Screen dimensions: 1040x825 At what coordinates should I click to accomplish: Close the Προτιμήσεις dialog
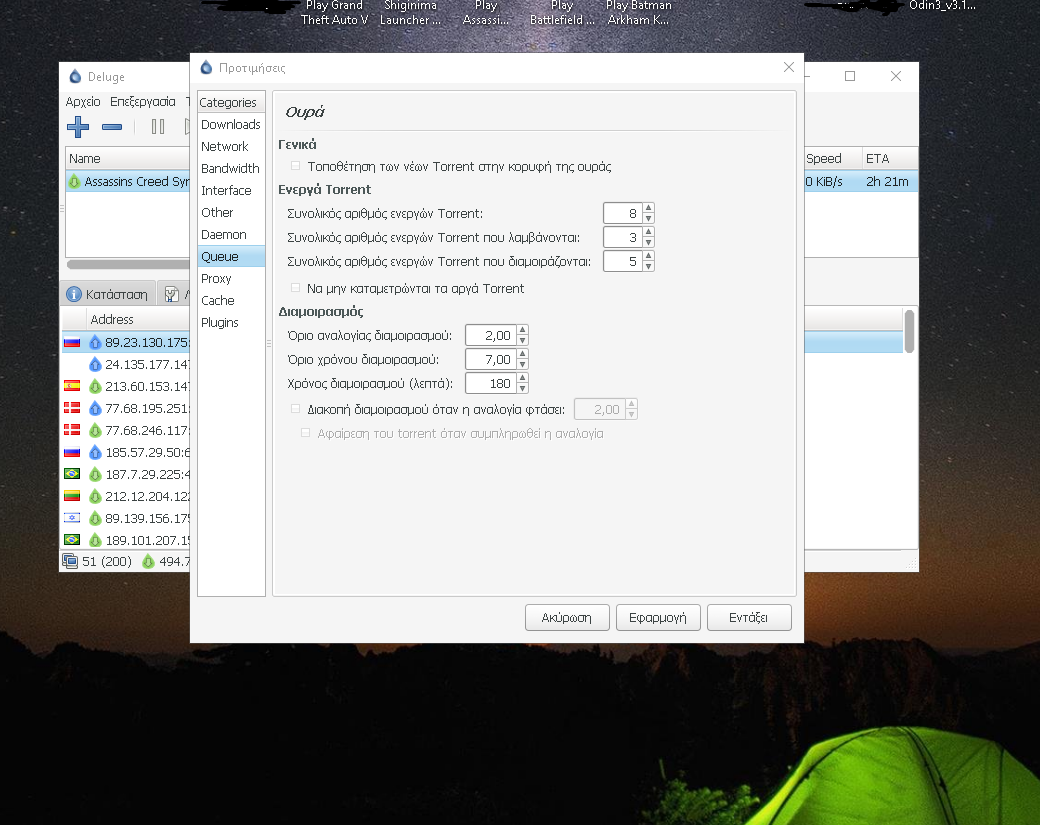coord(789,67)
